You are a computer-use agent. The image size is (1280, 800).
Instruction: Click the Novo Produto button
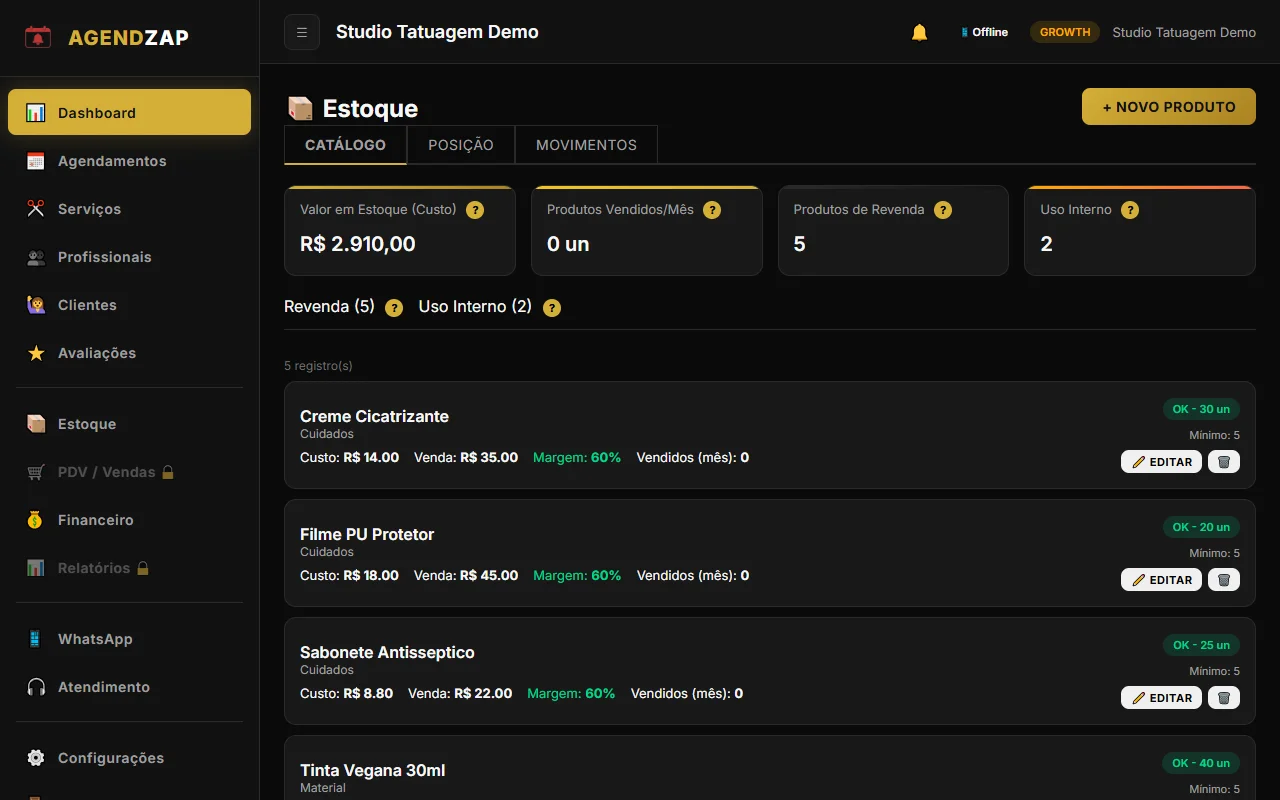pos(1168,107)
